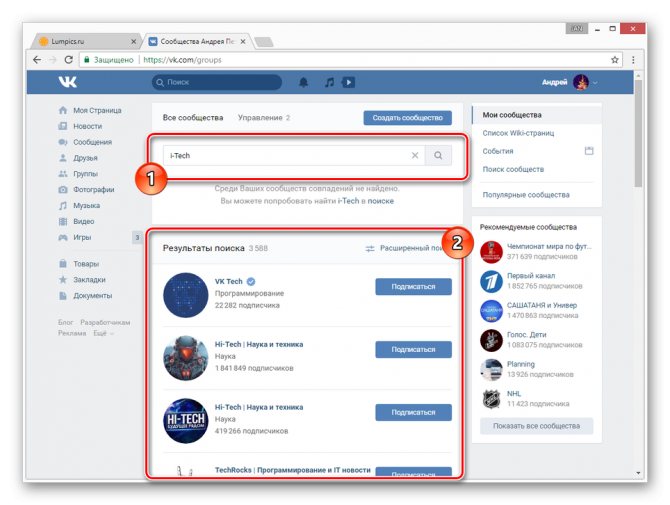Subscribe to Hi-Tech with 1 841 849 followers
Screen dimensions: 670x505
tap(413, 349)
